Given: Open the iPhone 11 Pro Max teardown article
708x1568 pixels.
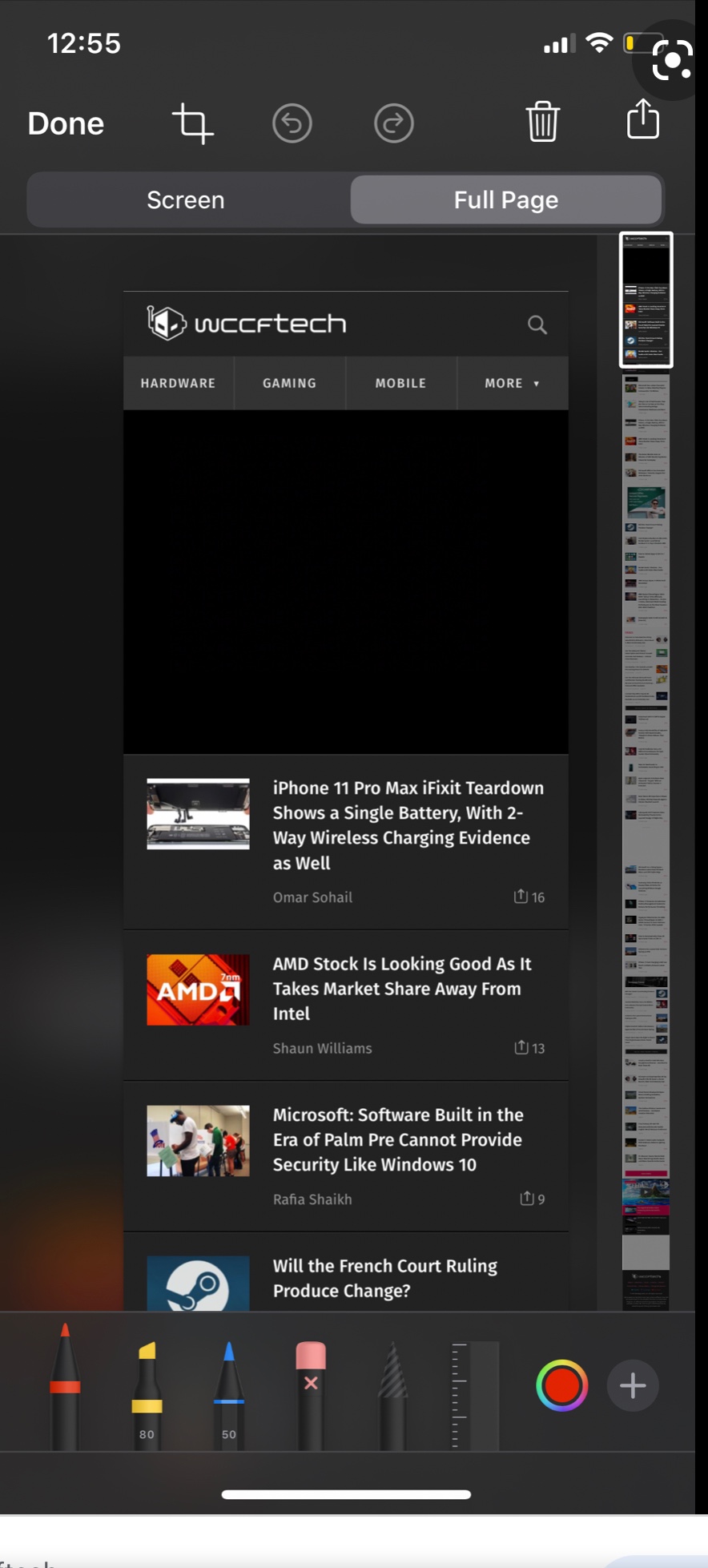Looking at the screenshot, I should pyautogui.click(x=408, y=824).
